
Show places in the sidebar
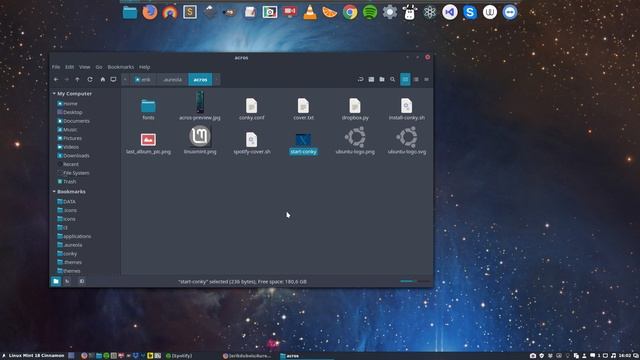pos(56,281)
